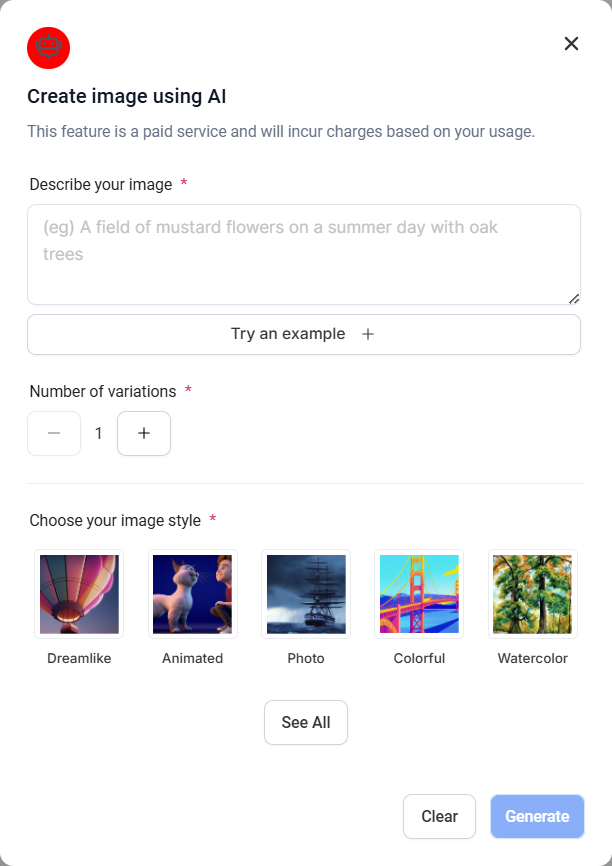Select the Dreamlike hot air balloon thumbnail
This screenshot has height=866, width=612.
coord(79,594)
